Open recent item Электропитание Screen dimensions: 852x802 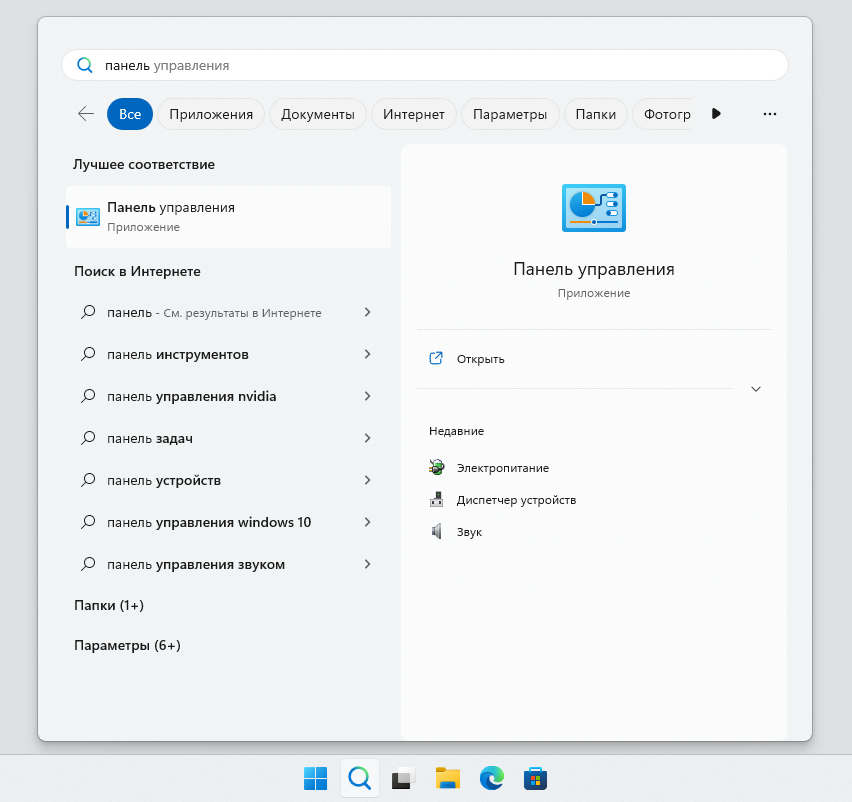503,468
